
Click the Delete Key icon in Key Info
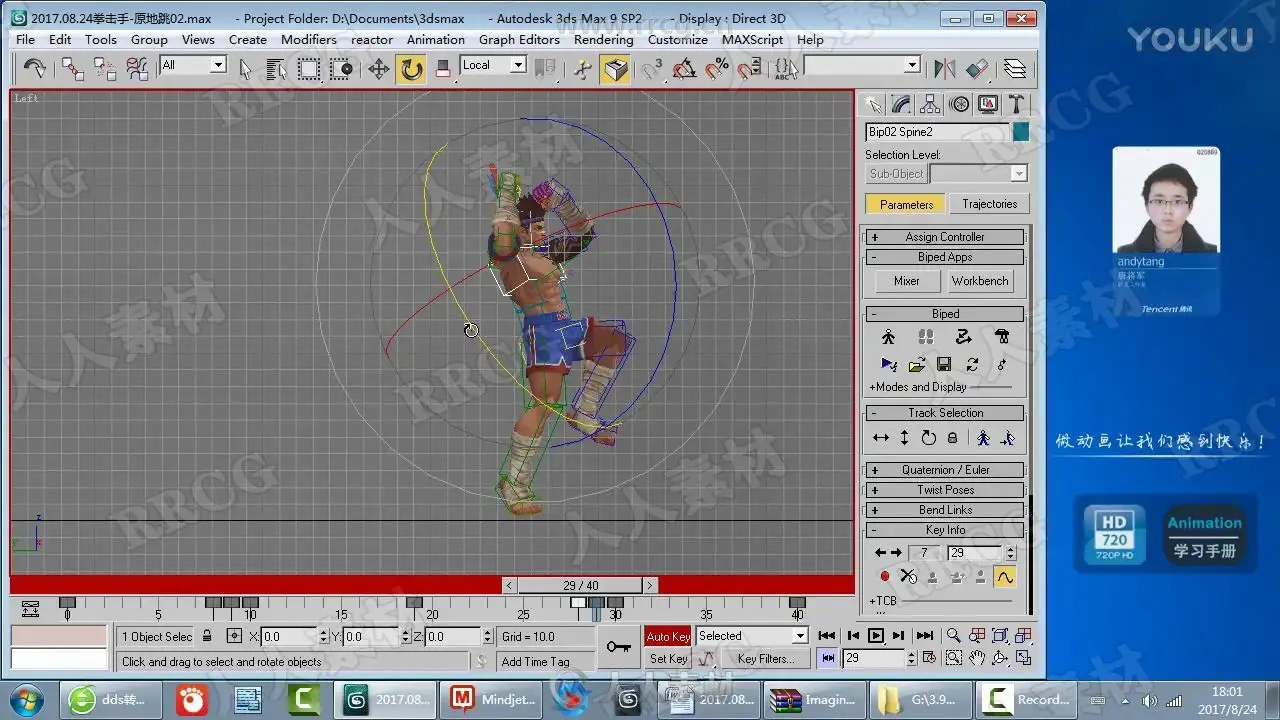[x=908, y=577]
